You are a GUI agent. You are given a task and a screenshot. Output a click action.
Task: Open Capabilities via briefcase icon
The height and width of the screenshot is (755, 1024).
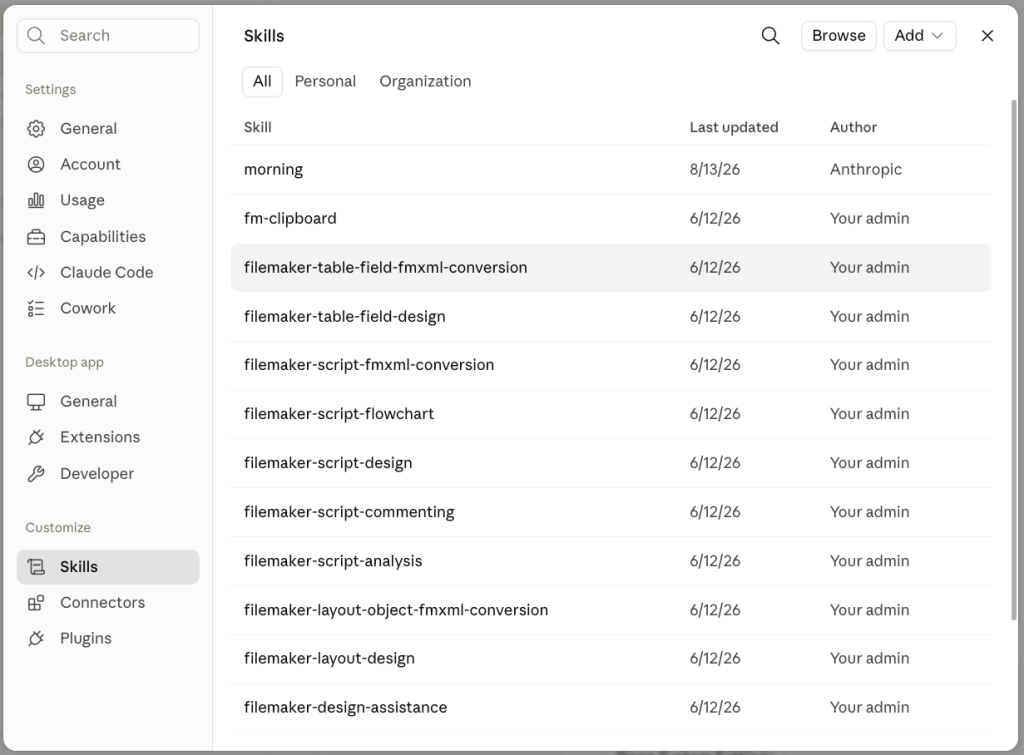click(x=36, y=236)
